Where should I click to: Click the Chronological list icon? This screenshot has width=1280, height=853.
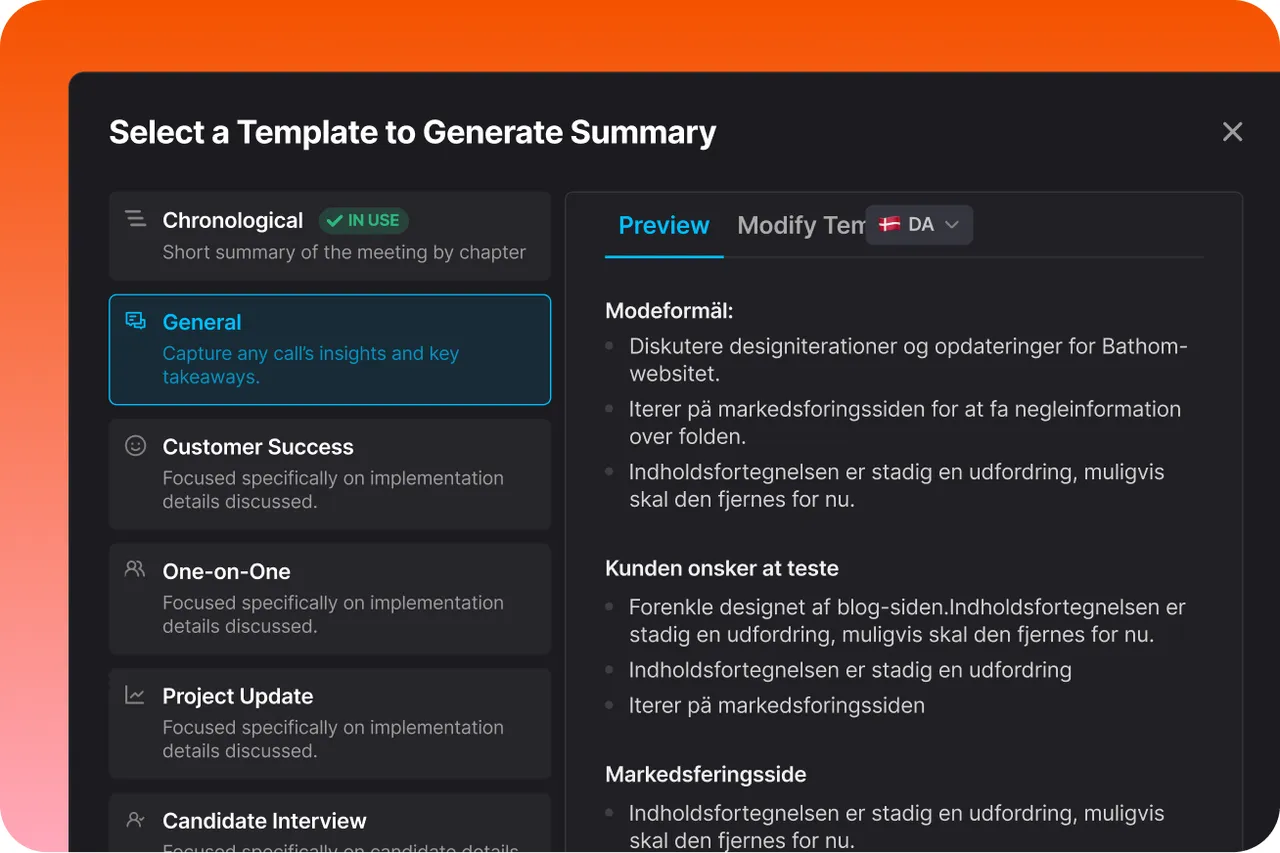click(135, 219)
